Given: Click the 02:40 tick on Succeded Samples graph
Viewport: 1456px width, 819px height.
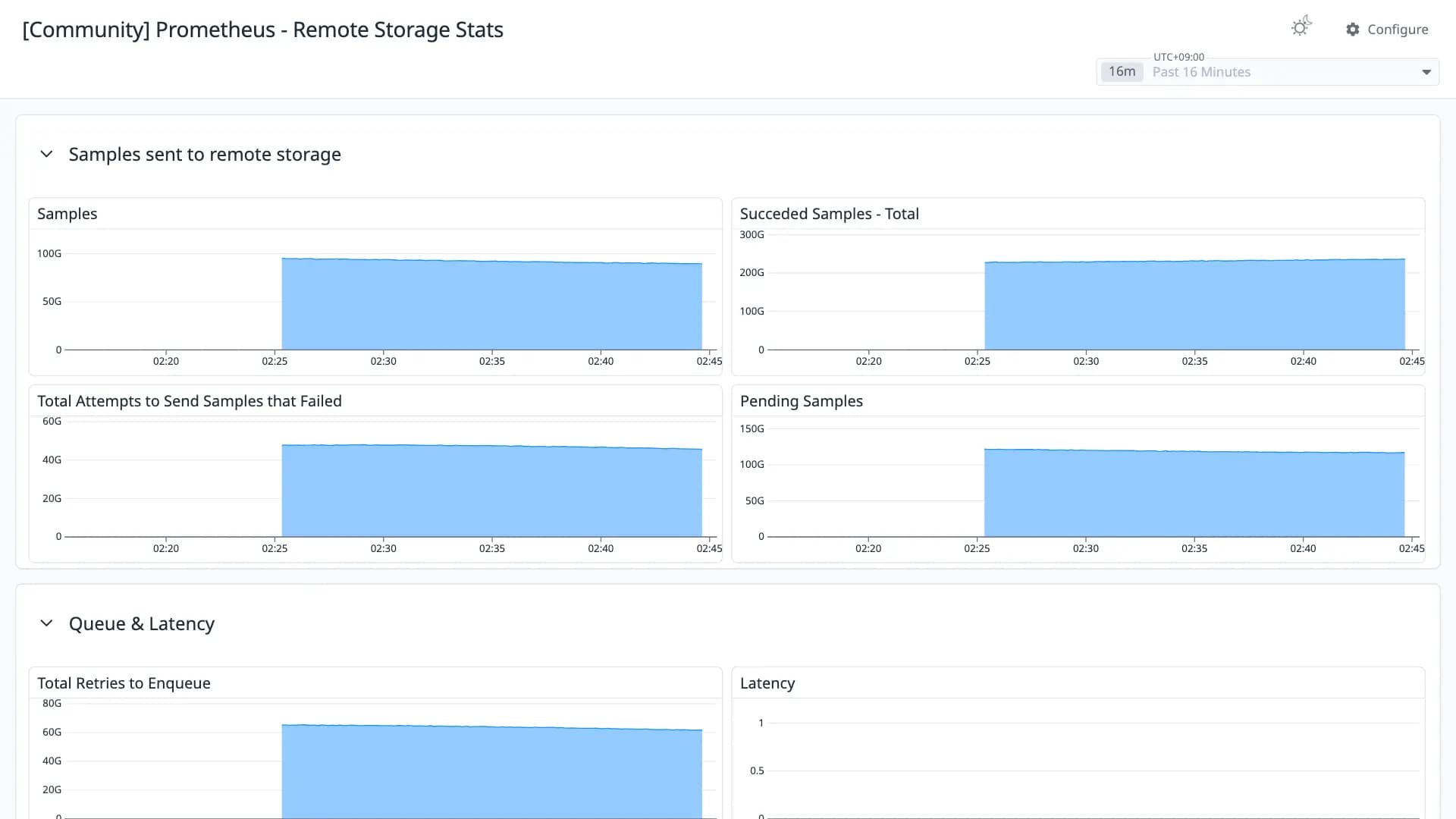Looking at the screenshot, I should tap(1303, 361).
